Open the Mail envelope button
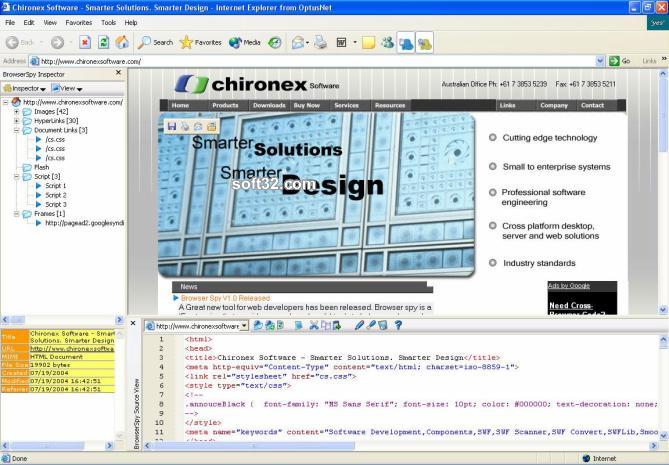This screenshot has height=465, width=669. click(298, 42)
